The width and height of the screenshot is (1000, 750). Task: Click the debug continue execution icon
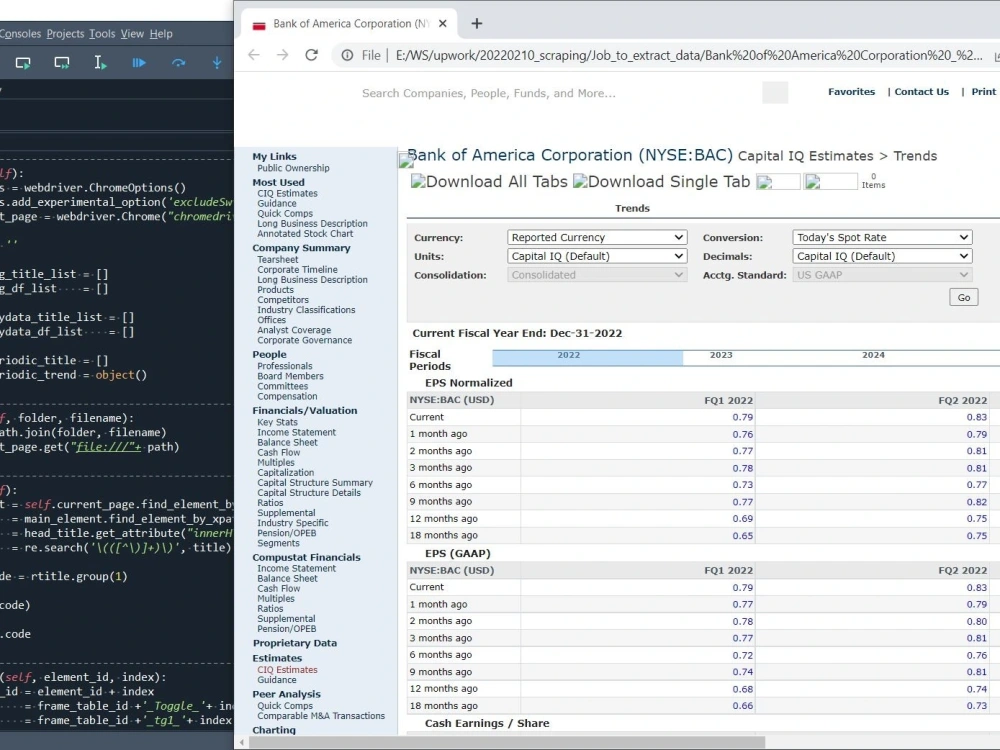point(139,62)
